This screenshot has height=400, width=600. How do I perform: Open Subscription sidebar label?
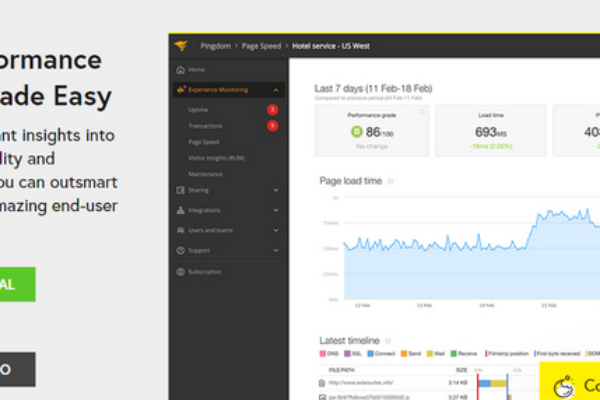click(x=205, y=272)
